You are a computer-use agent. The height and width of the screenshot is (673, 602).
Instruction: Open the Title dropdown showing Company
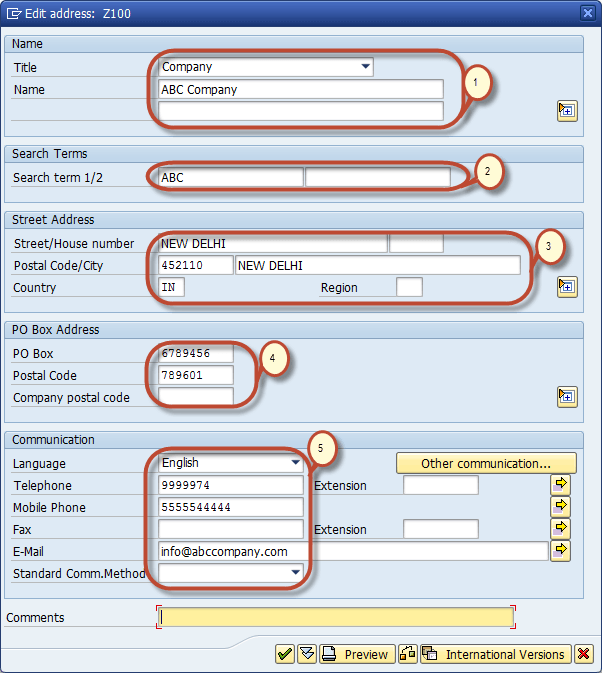coord(365,67)
